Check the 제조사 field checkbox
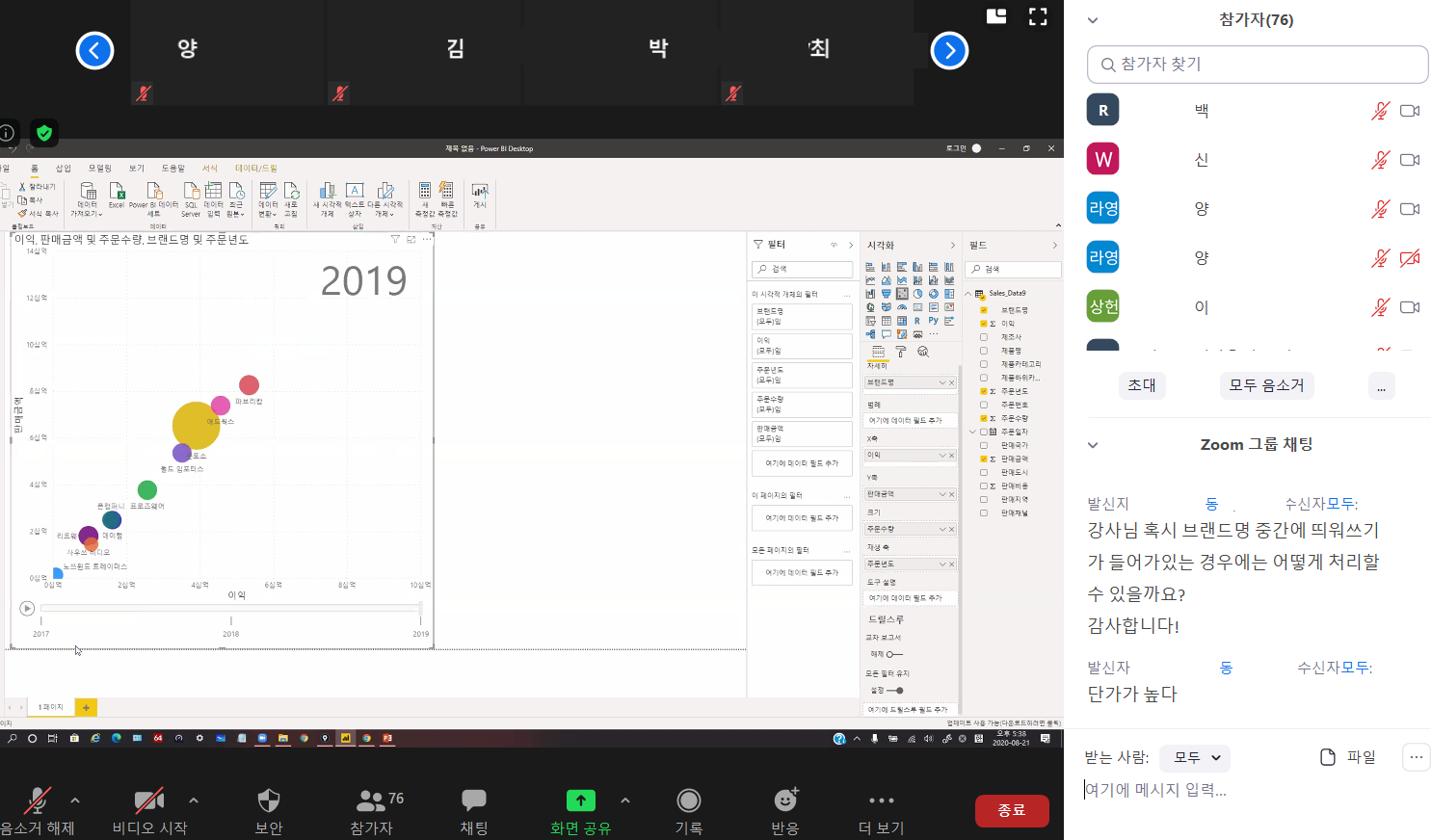The image size is (1431, 840). click(984, 337)
